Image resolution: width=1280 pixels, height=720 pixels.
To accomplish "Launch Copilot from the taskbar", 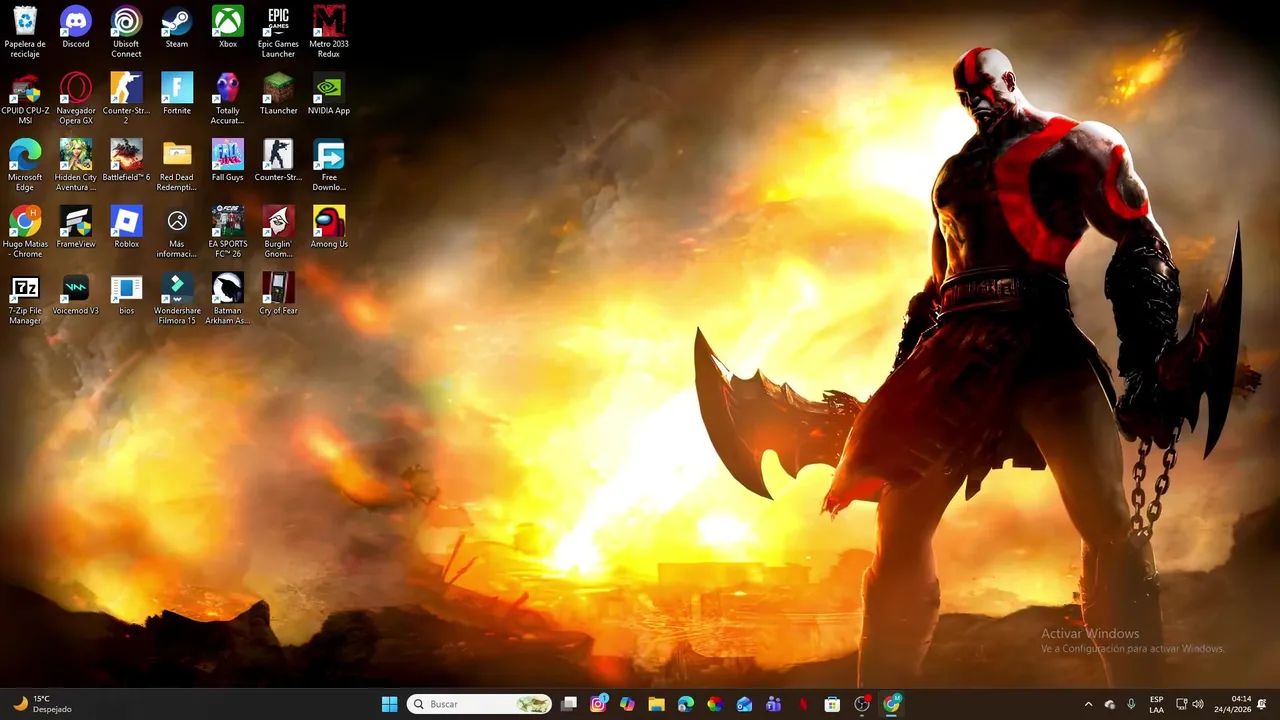I will (x=627, y=704).
